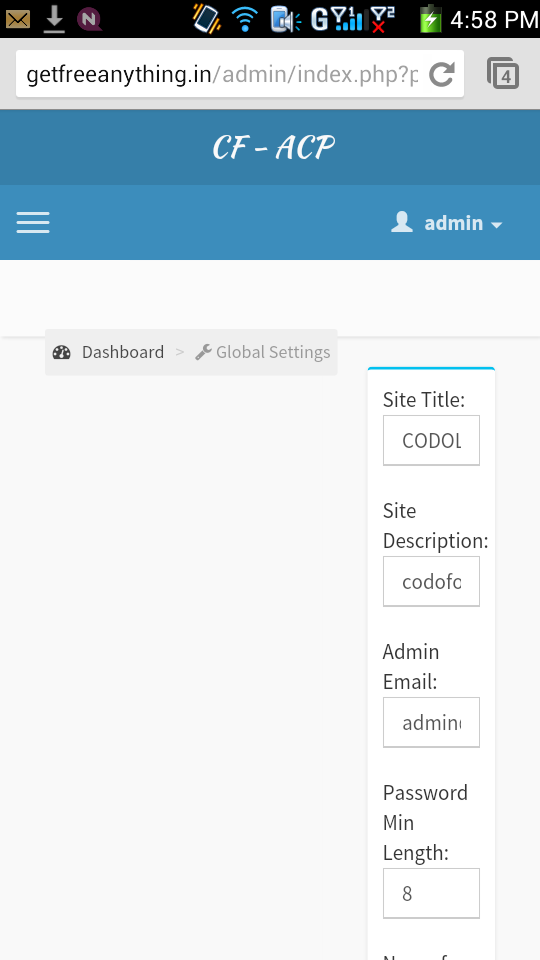540x960 pixels.
Task: Go to Dashboard breadcrumb link
Action: (x=123, y=352)
